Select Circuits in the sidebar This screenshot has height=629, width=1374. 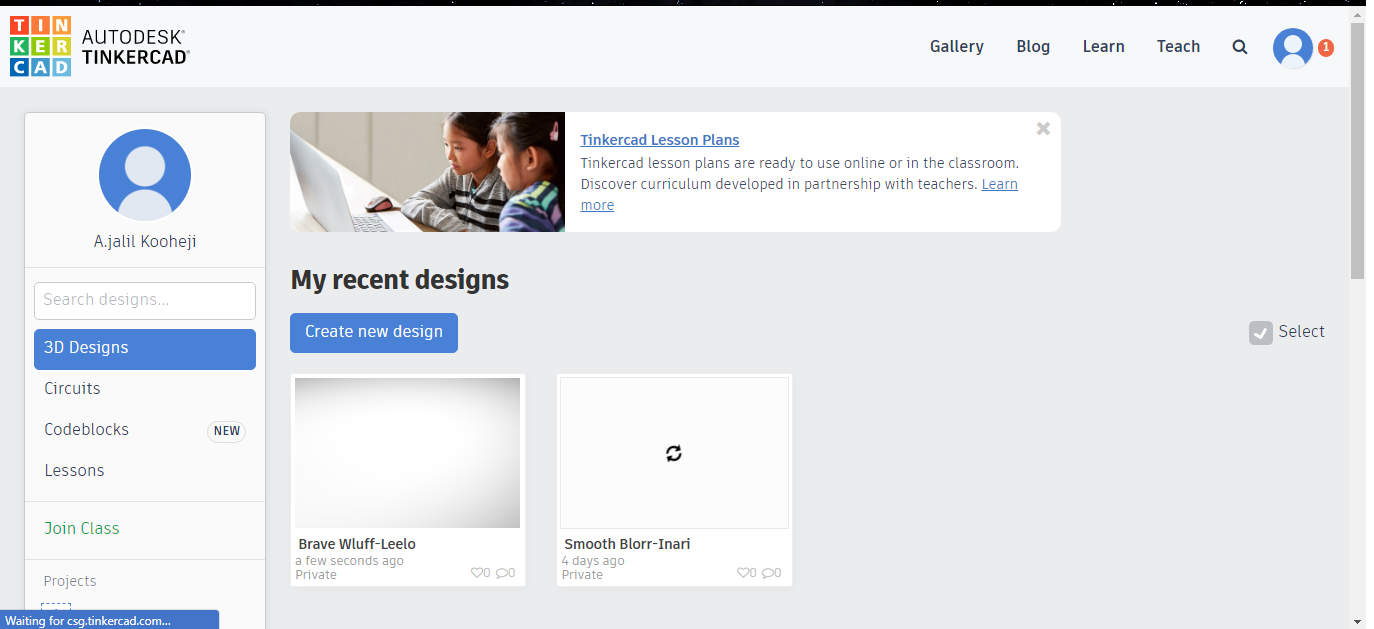pyautogui.click(x=72, y=389)
